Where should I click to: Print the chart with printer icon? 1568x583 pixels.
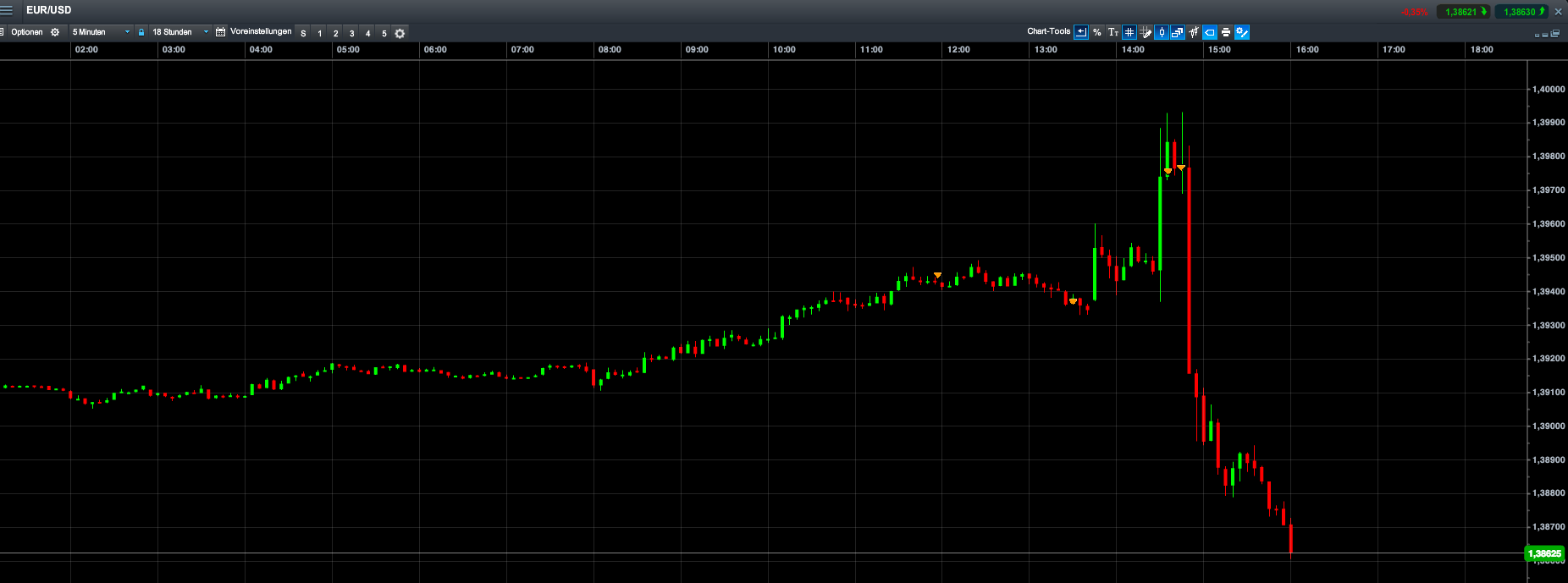(x=1226, y=32)
